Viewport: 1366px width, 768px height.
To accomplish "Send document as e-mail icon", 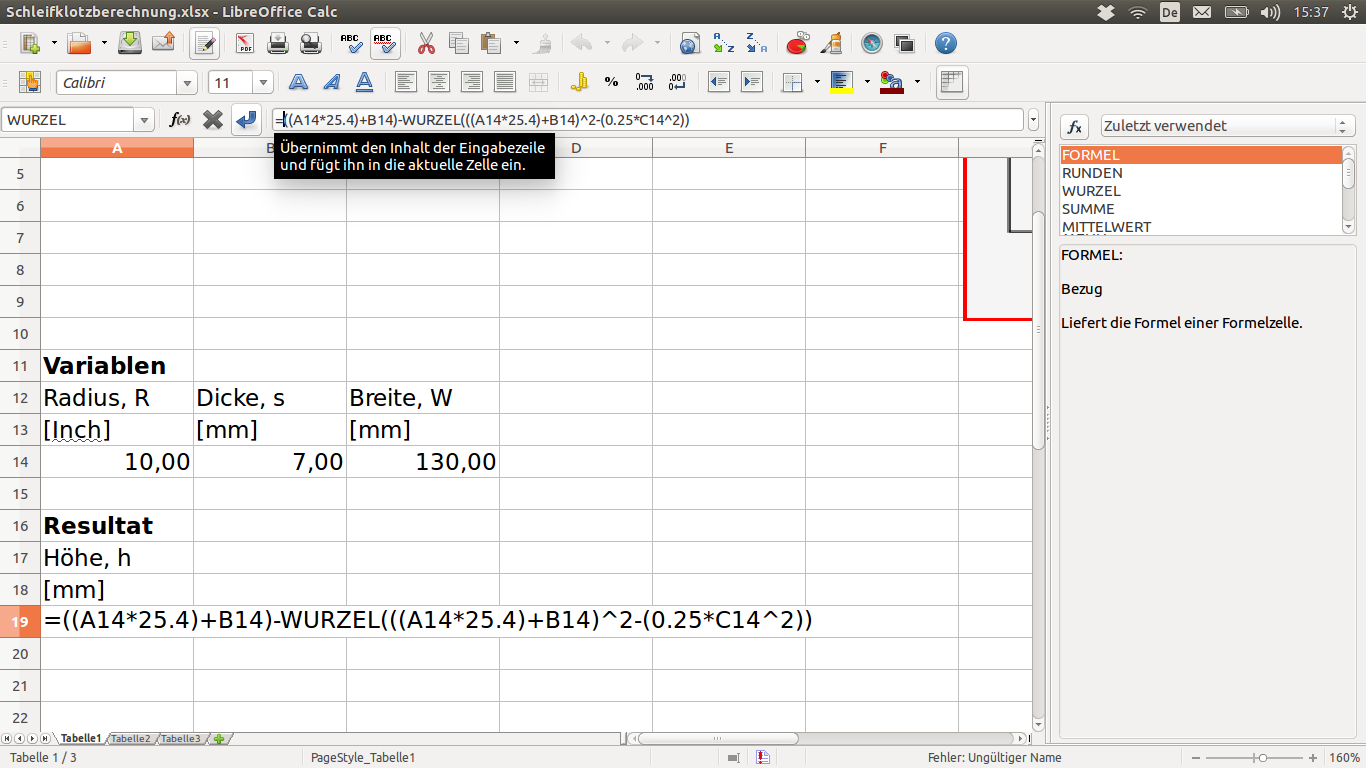I will tap(163, 44).
